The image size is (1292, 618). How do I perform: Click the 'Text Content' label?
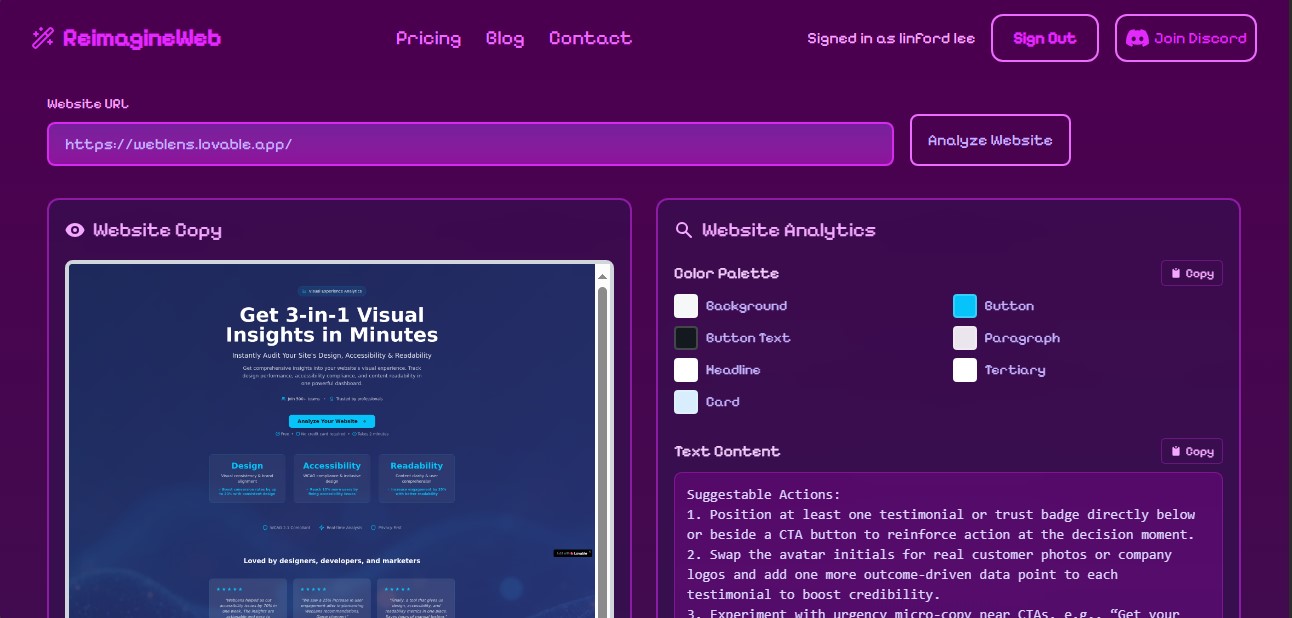click(x=727, y=451)
